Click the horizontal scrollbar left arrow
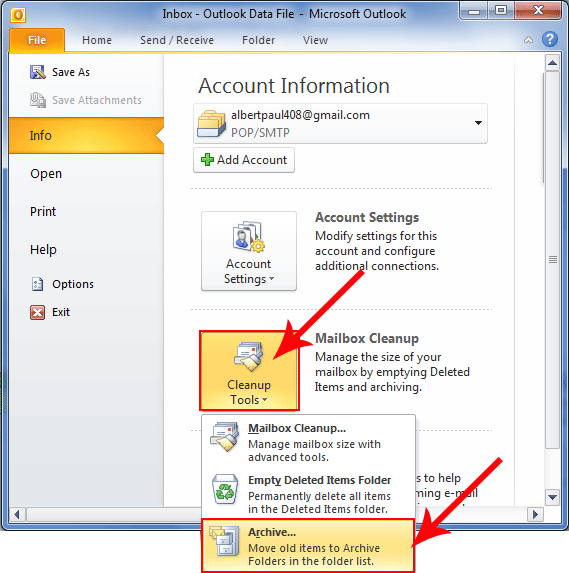 [17, 515]
